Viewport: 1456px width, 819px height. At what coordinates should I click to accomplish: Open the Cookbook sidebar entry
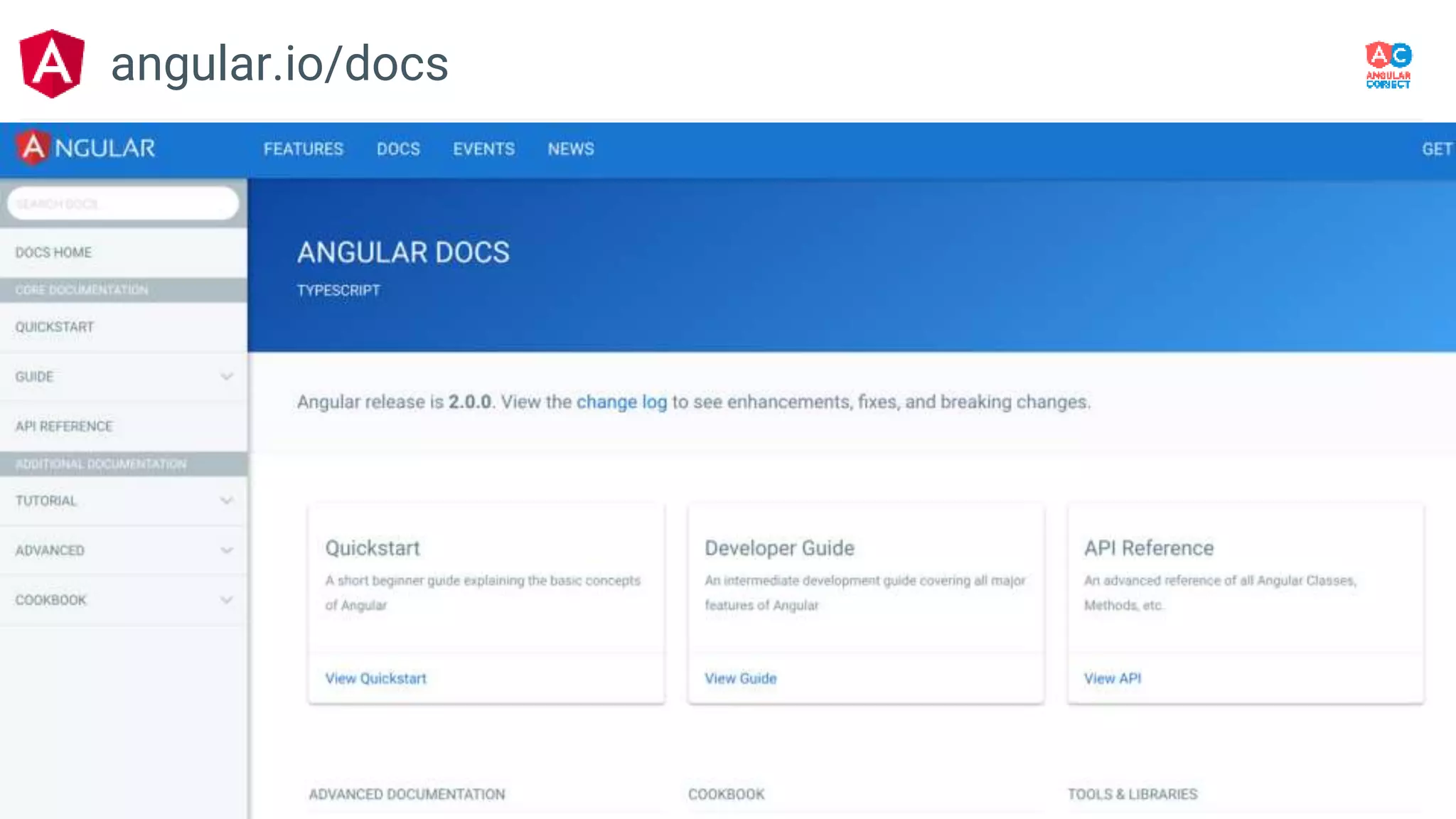click(x=51, y=601)
